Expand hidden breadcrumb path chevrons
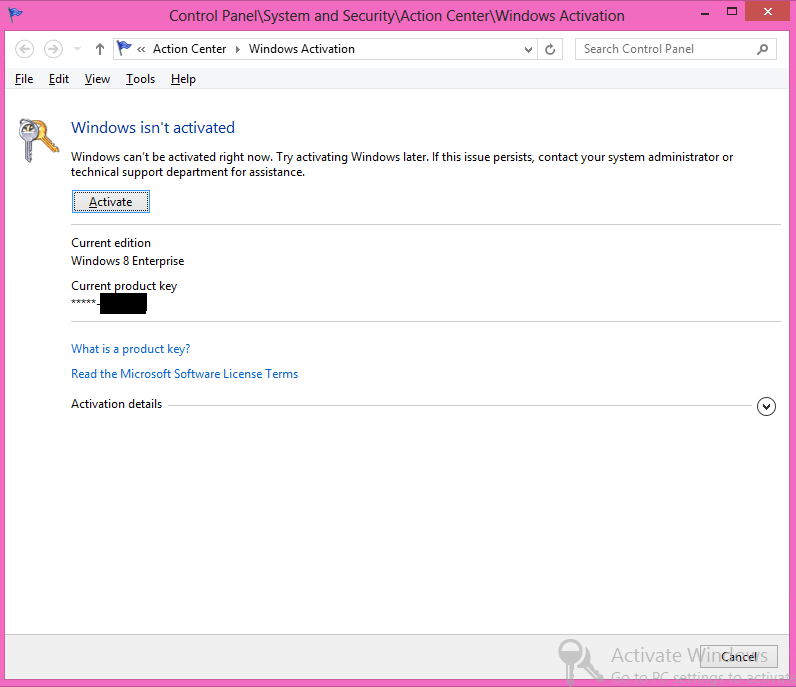Screen dimensions: 796x687 pos(141,49)
